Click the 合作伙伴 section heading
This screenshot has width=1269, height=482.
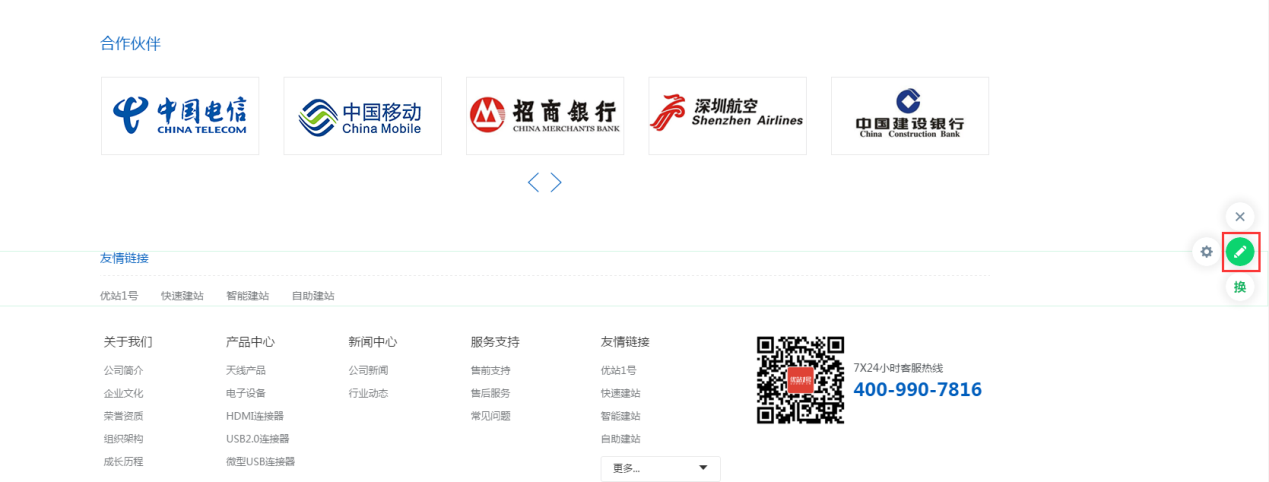point(130,43)
